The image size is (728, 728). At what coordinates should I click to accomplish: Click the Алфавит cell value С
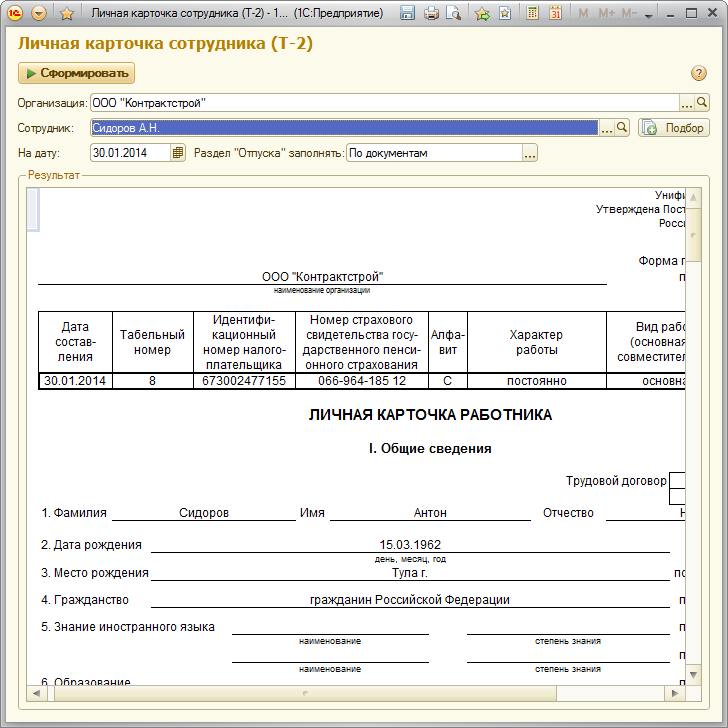click(x=448, y=381)
